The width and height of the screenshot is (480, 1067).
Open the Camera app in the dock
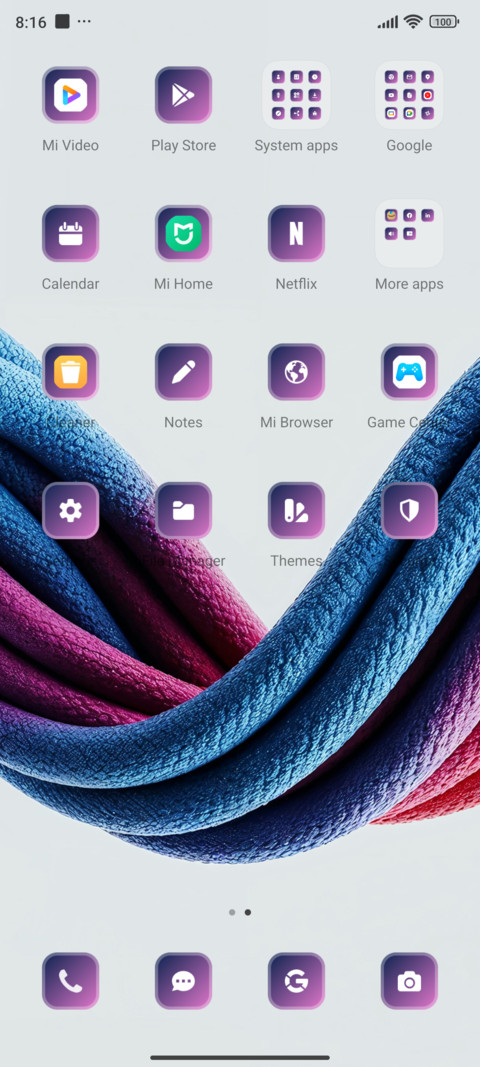pyautogui.click(x=409, y=981)
